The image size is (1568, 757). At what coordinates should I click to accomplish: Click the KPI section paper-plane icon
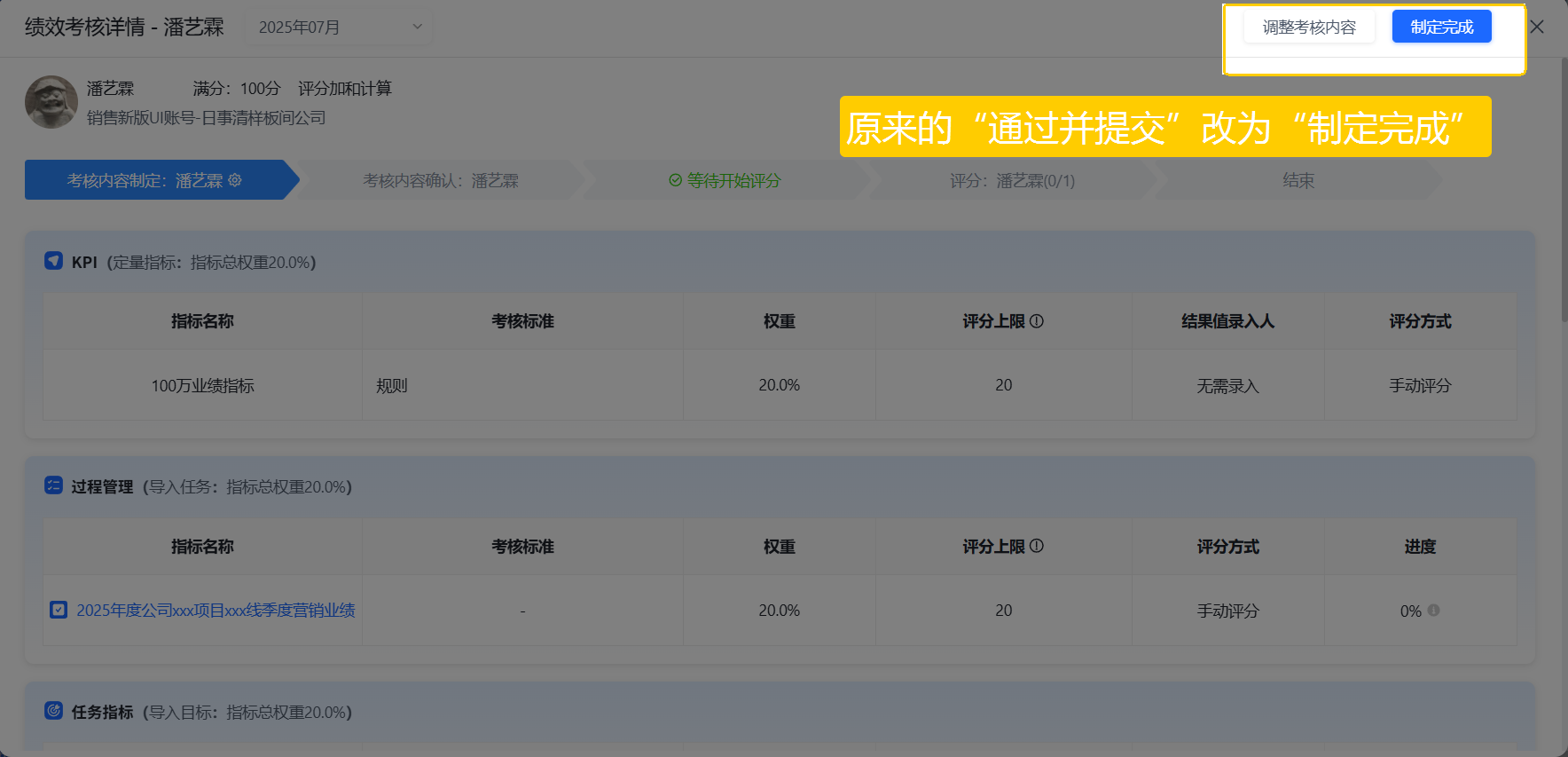click(x=53, y=261)
